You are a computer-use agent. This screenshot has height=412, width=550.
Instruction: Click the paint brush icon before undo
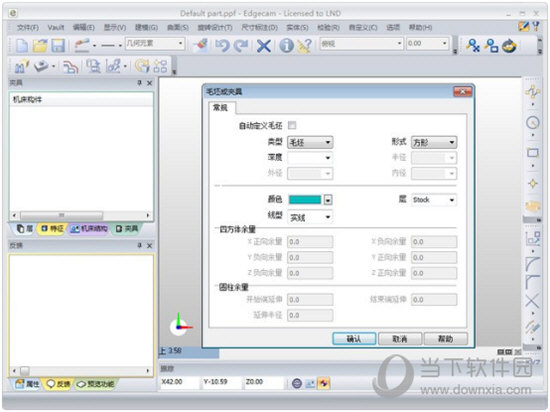(201, 46)
